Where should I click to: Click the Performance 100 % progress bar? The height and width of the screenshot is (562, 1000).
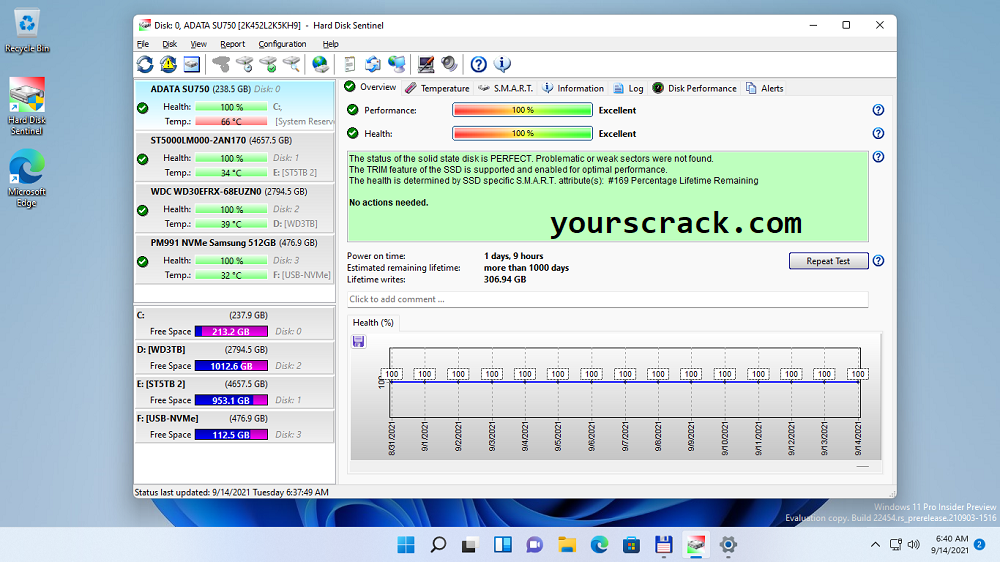[522, 110]
